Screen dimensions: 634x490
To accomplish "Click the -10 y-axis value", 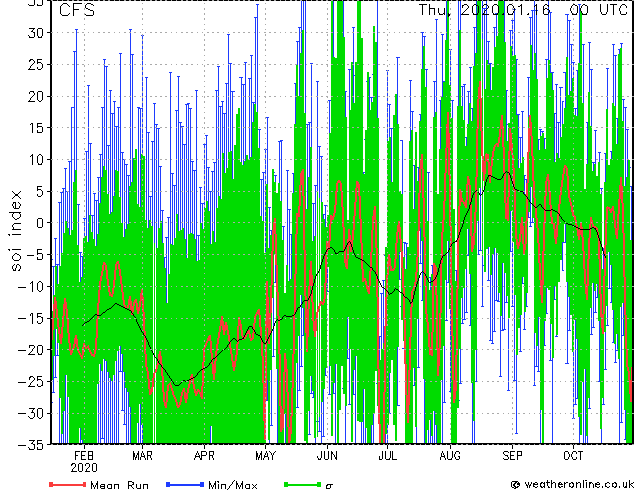I will tap(31, 287).
